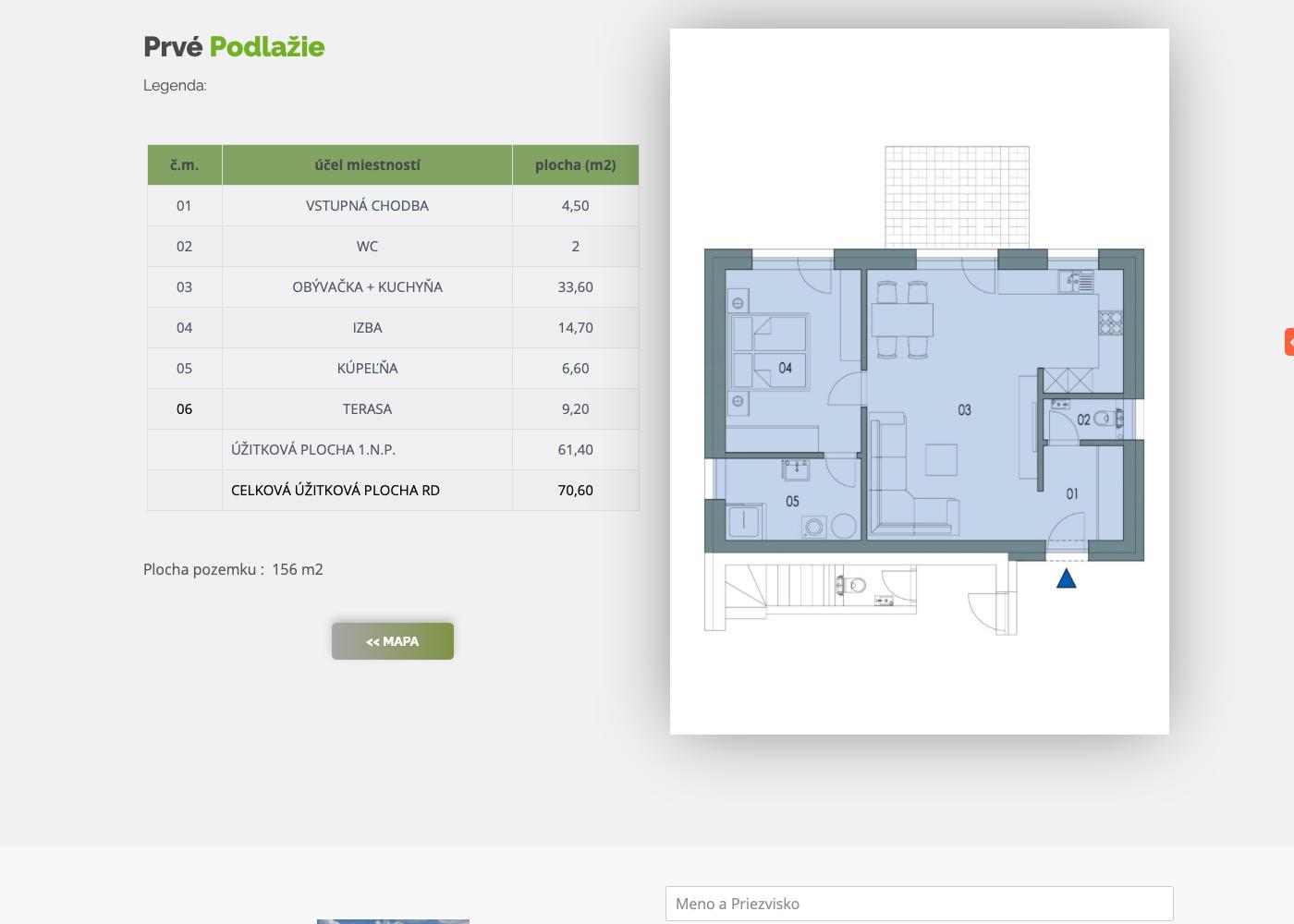The height and width of the screenshot is (924, 1294).
Task: Click room 04 label on floor plan
Action: click(x=785, y=368)
